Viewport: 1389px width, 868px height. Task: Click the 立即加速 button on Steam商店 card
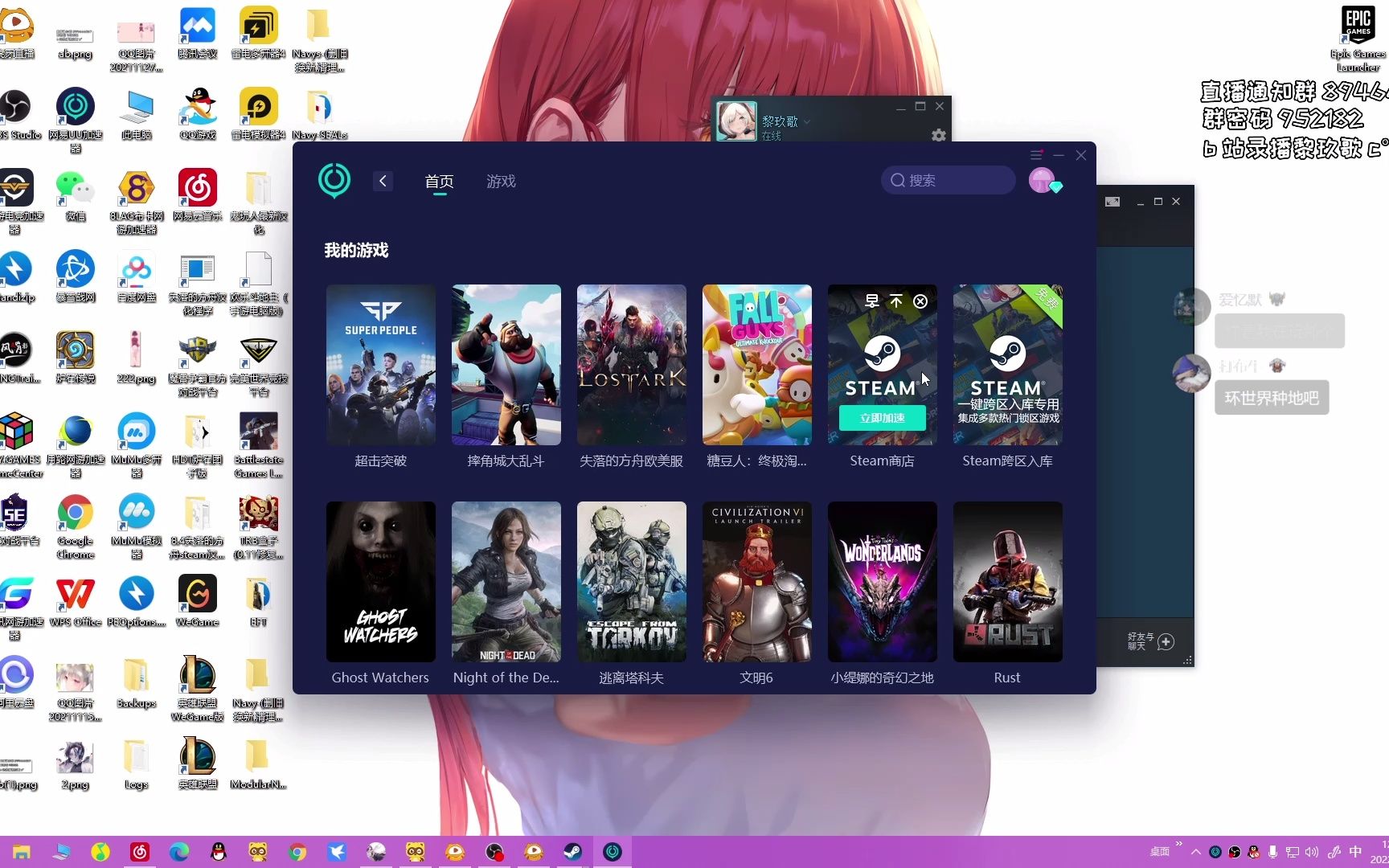tap(882, 418)
